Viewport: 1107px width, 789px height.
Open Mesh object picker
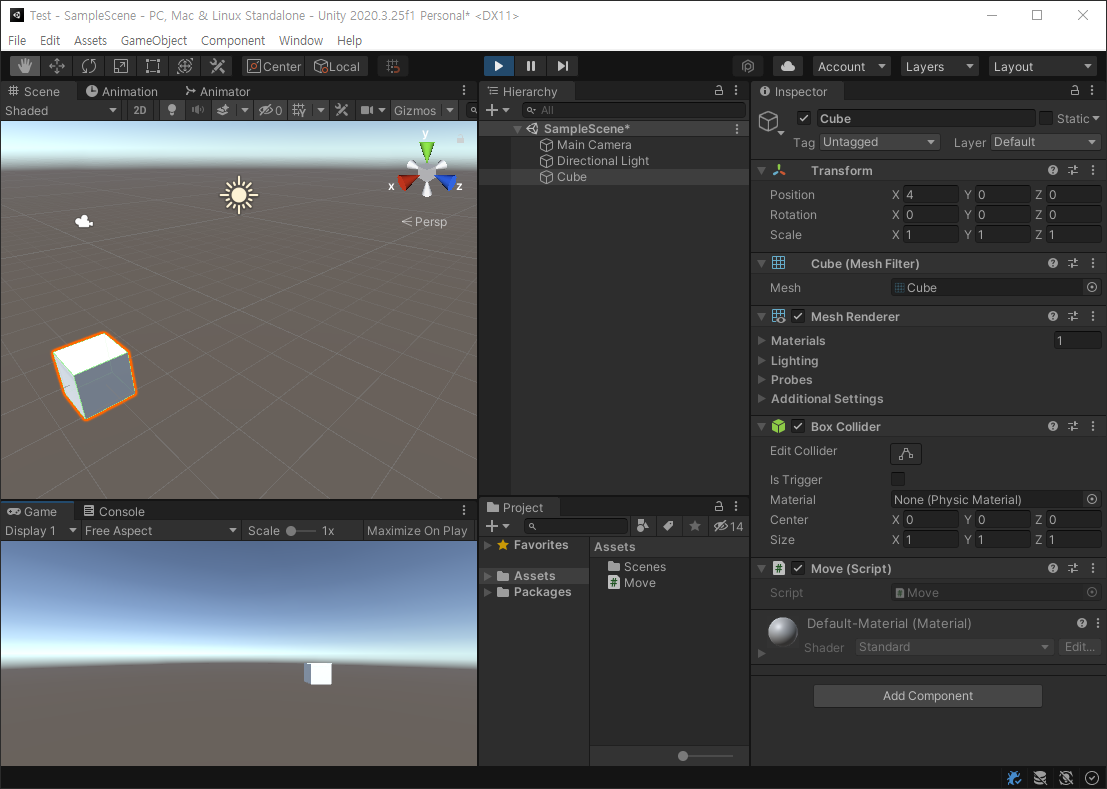(x=1091, y=287)
